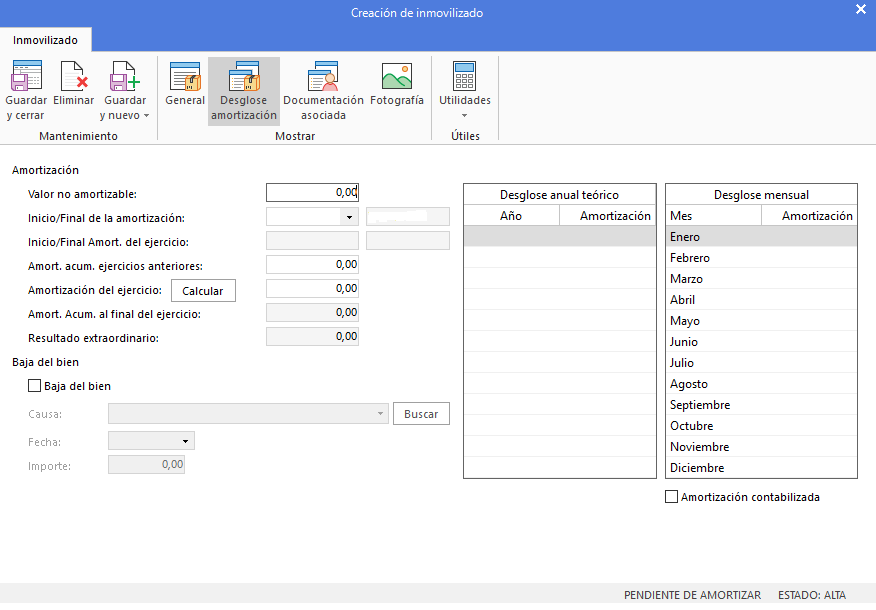Select the Junio row
Screen dimensions: 876x610
point(761,342)
